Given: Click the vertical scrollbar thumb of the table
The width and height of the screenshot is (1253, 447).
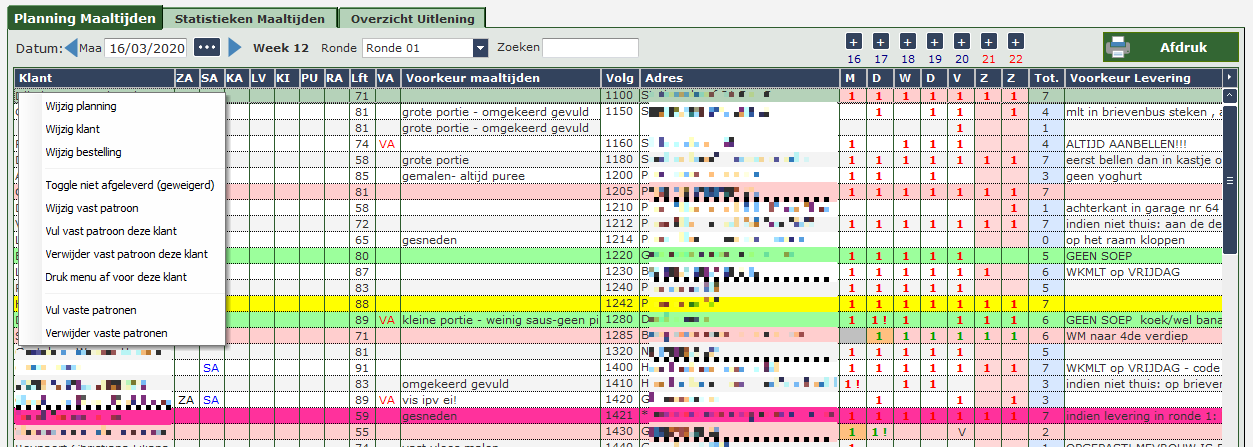Looking at the screenshot, I should (1230, 180).
